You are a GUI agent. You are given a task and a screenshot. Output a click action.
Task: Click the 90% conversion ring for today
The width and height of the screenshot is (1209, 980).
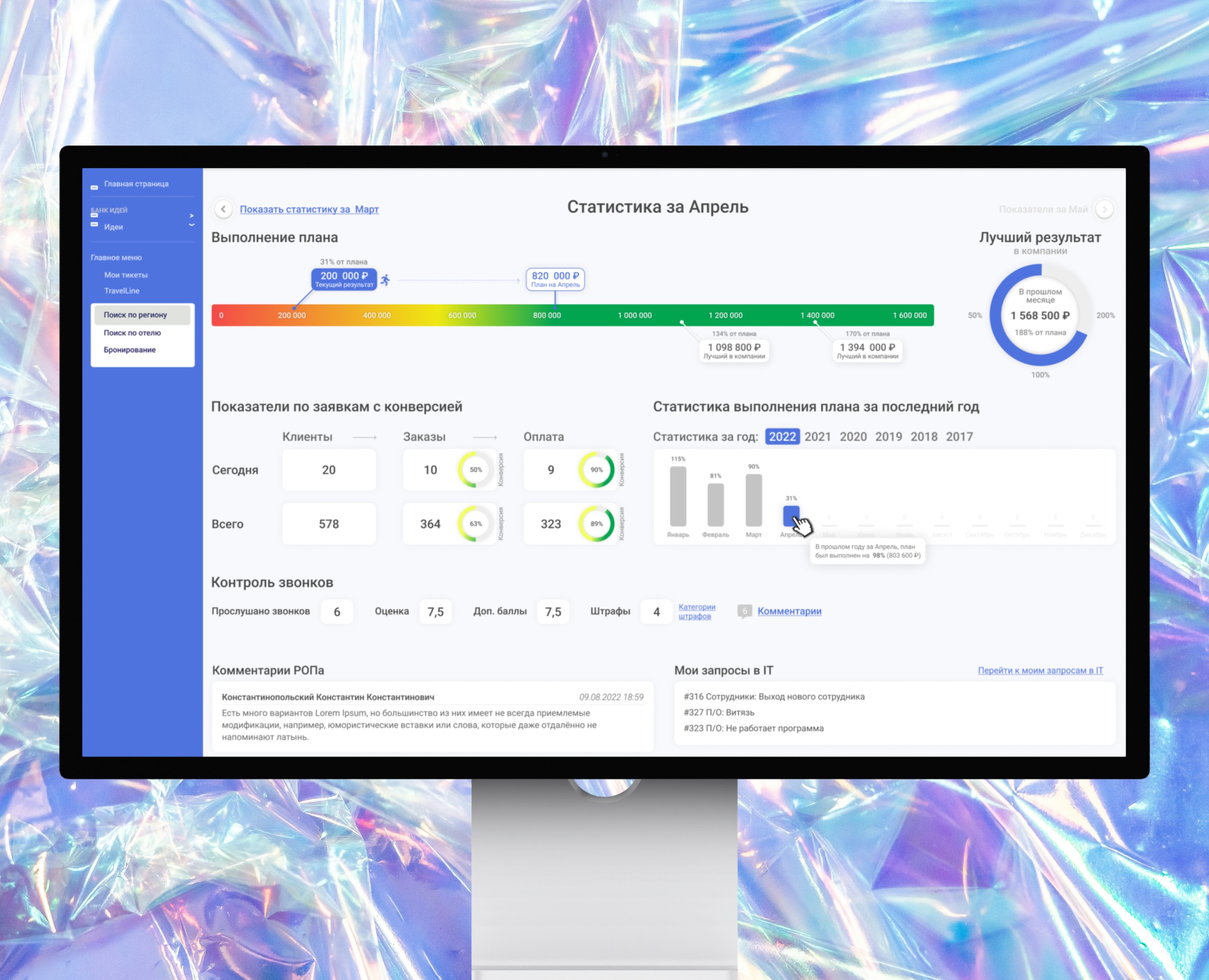coord(596,470)
